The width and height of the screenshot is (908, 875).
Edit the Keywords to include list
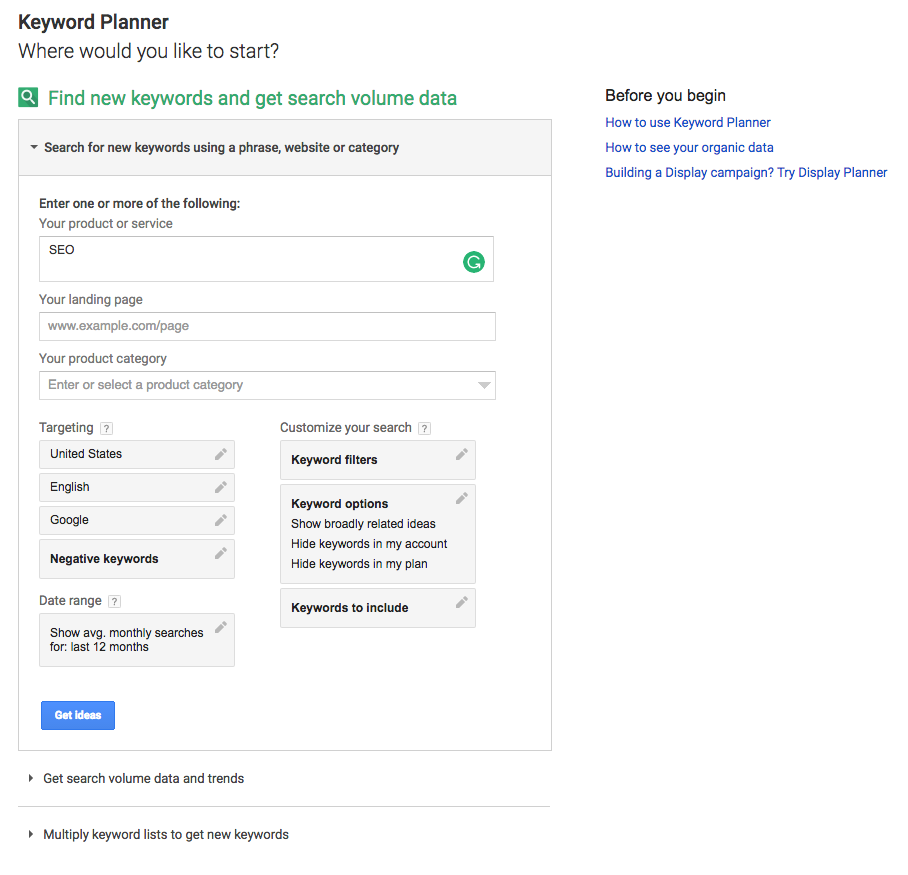click(x=462, y=601)
